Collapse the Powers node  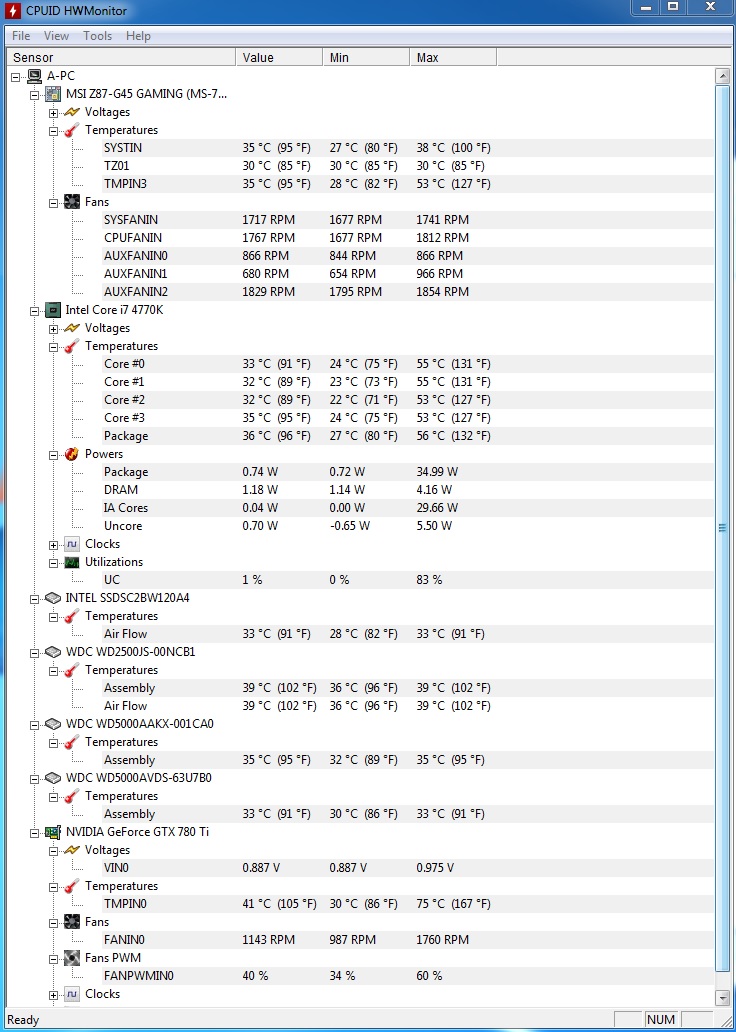[x=53, y=454]
